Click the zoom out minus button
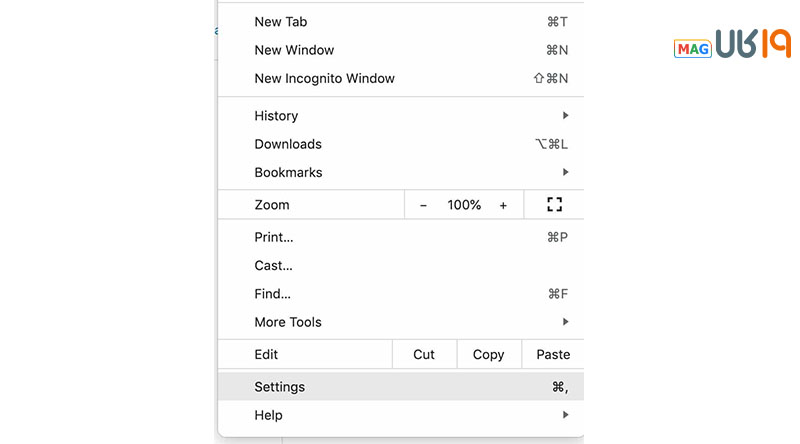 tap(423, 205)
